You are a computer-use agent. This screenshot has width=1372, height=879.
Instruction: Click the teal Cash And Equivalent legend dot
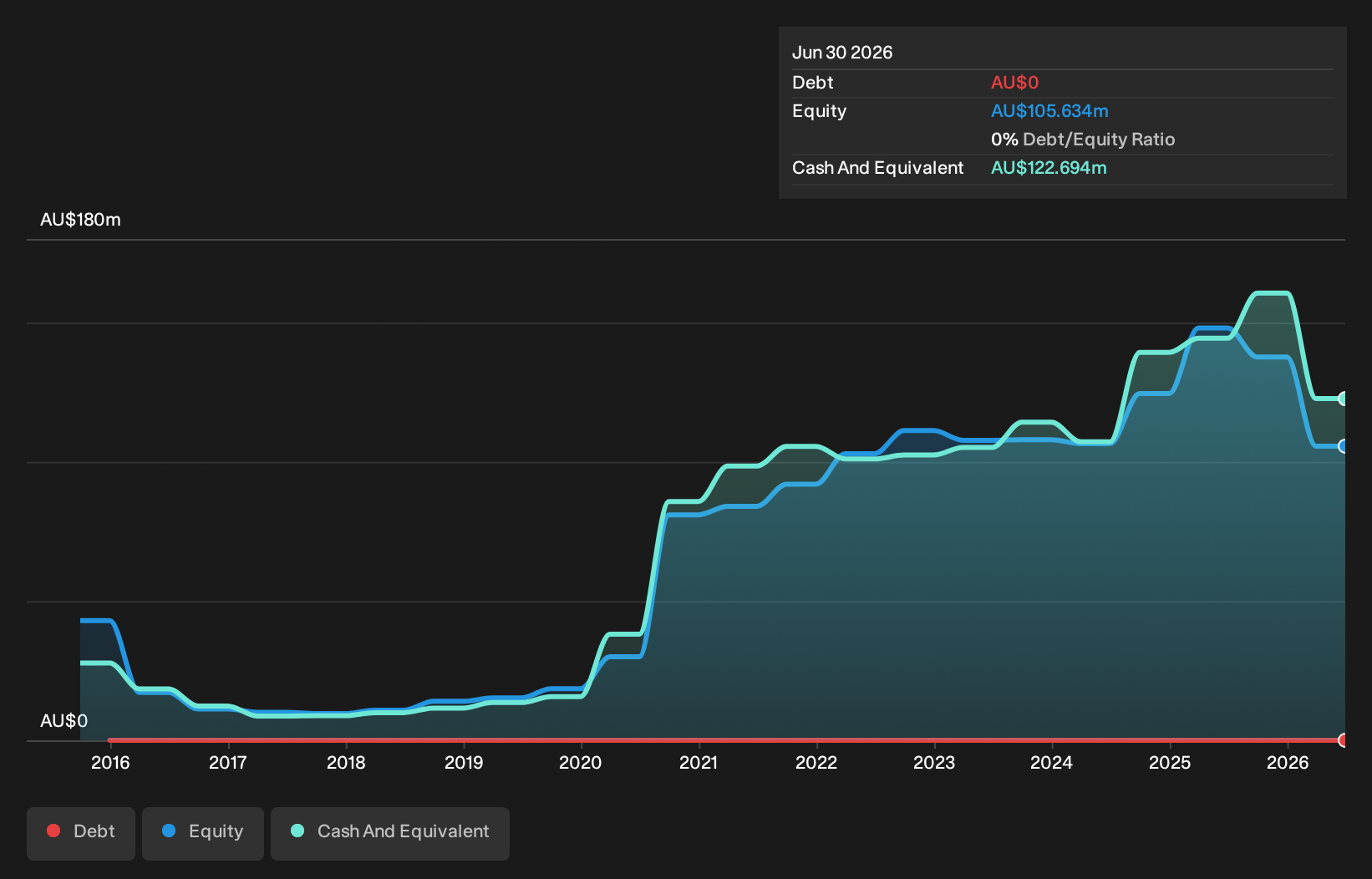point(297,831)
